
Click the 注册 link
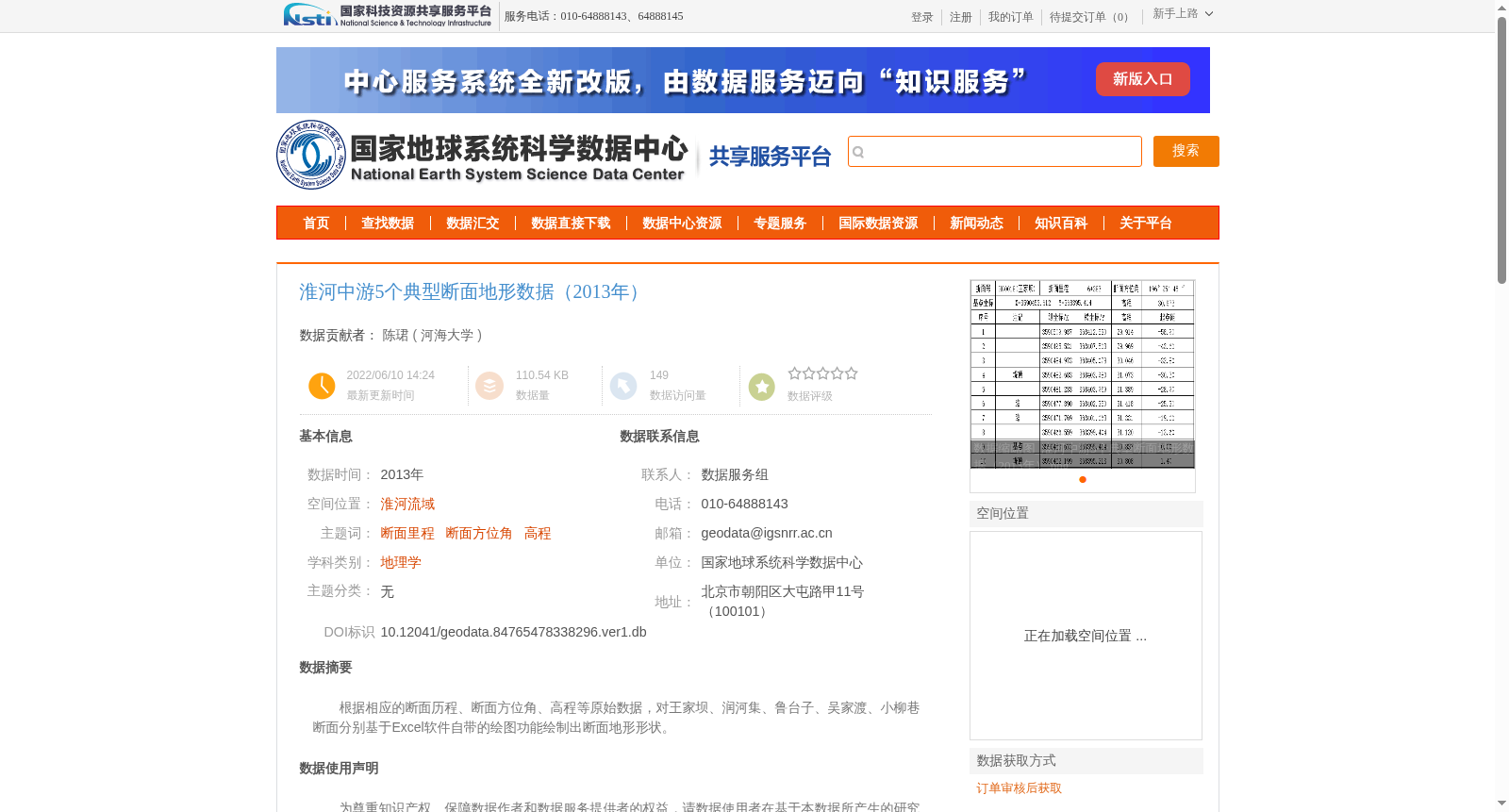click(961, 17)
